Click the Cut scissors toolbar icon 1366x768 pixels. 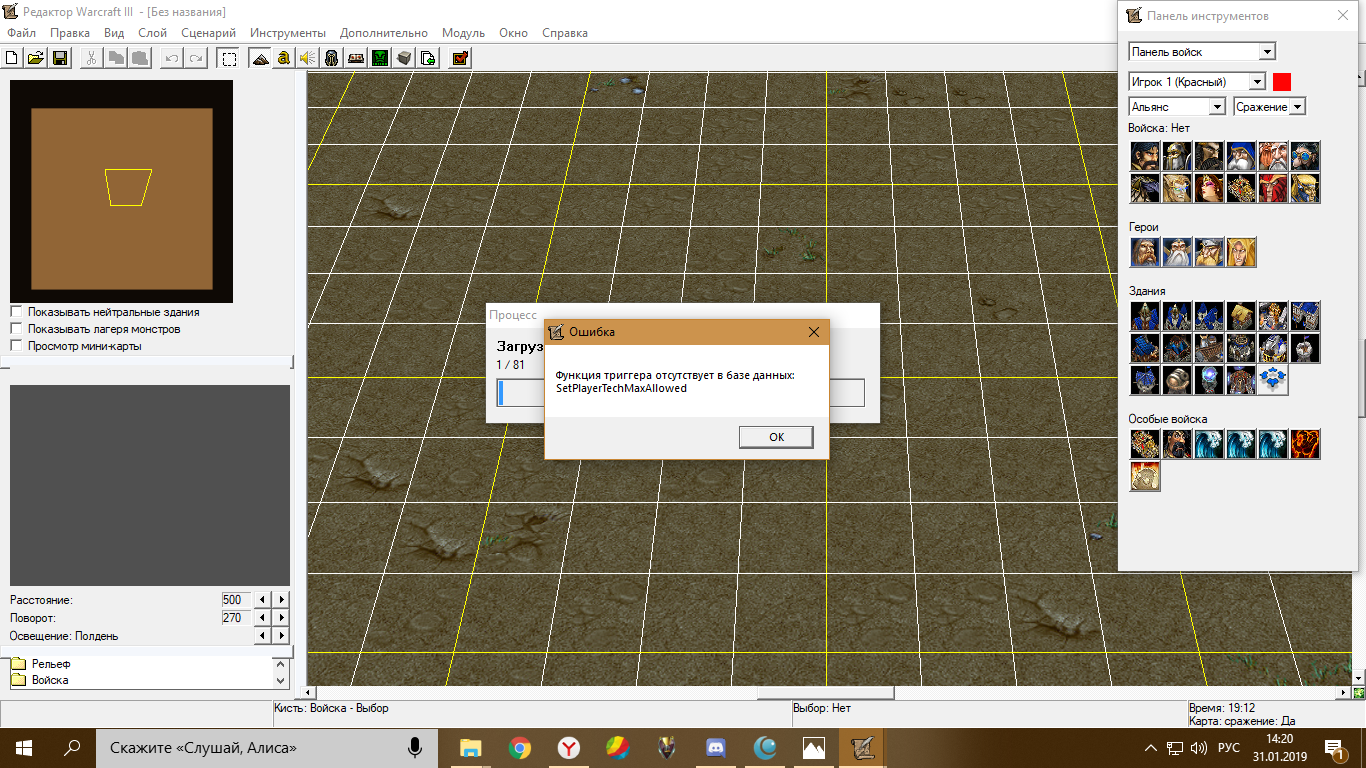[91, 58]
